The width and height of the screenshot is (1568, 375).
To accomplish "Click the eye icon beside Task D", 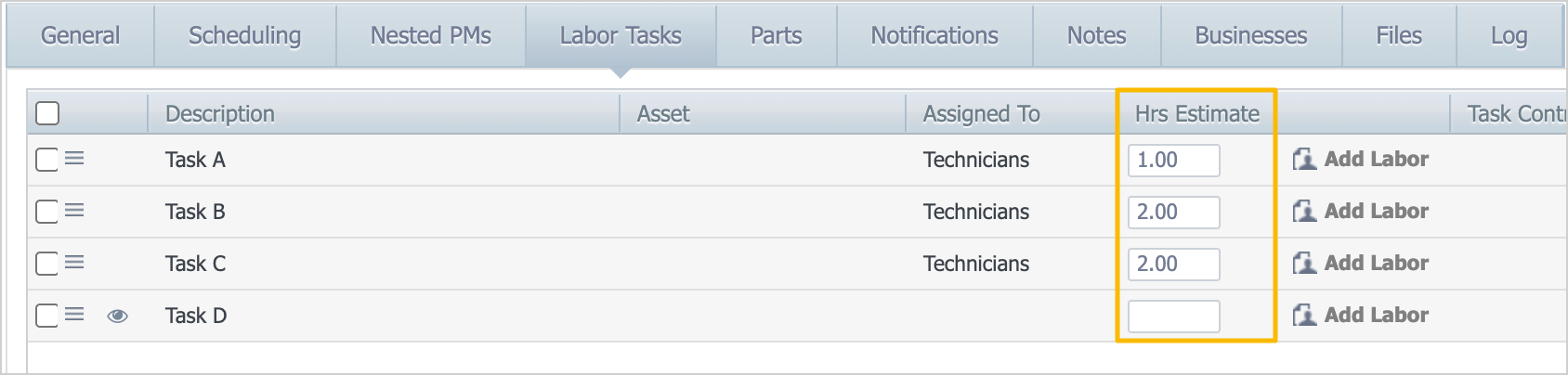I will coord(117,316).
